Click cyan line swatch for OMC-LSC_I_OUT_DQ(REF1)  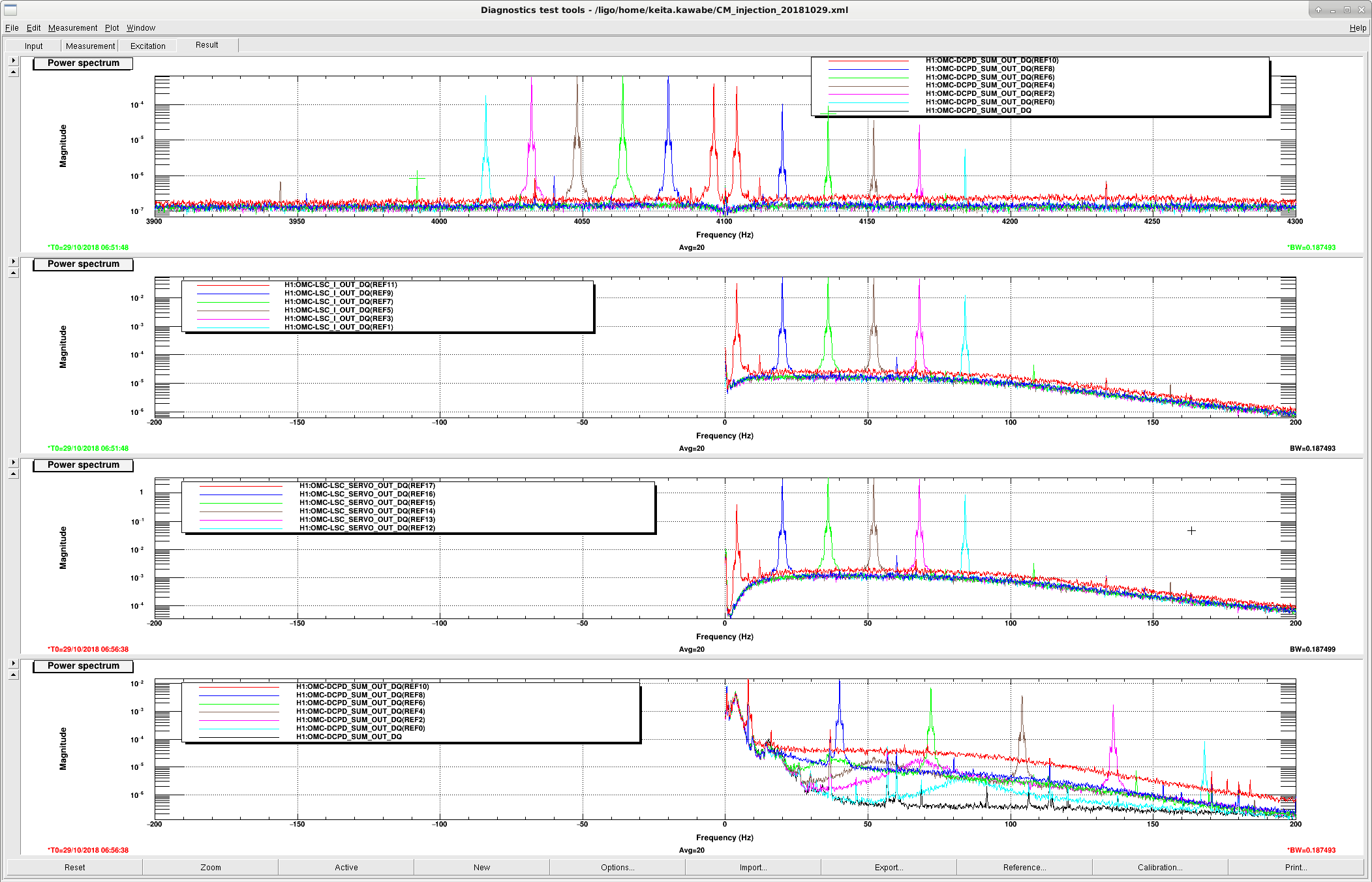233,327
